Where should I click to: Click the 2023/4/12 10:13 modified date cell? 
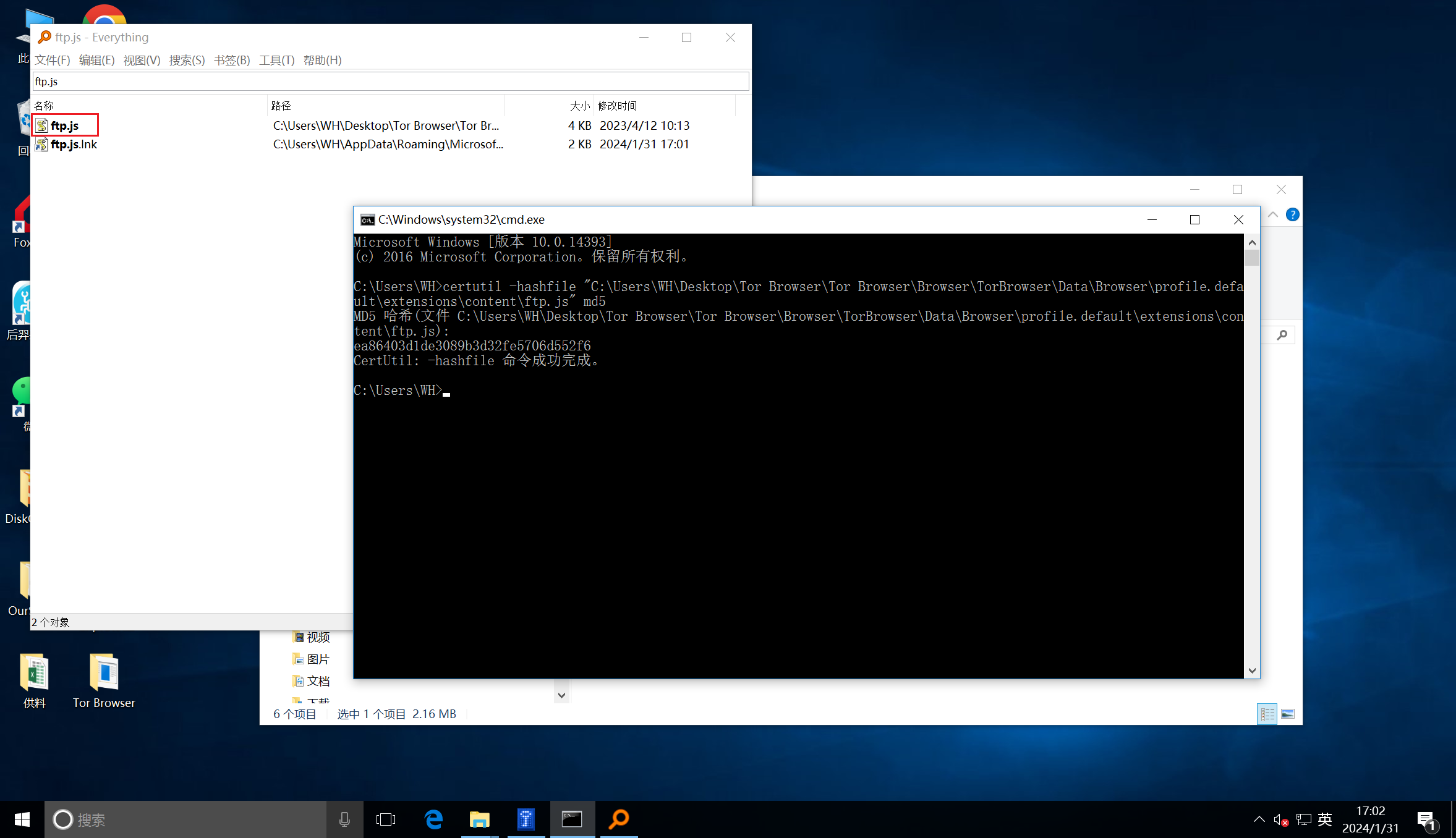pos(645,125)
